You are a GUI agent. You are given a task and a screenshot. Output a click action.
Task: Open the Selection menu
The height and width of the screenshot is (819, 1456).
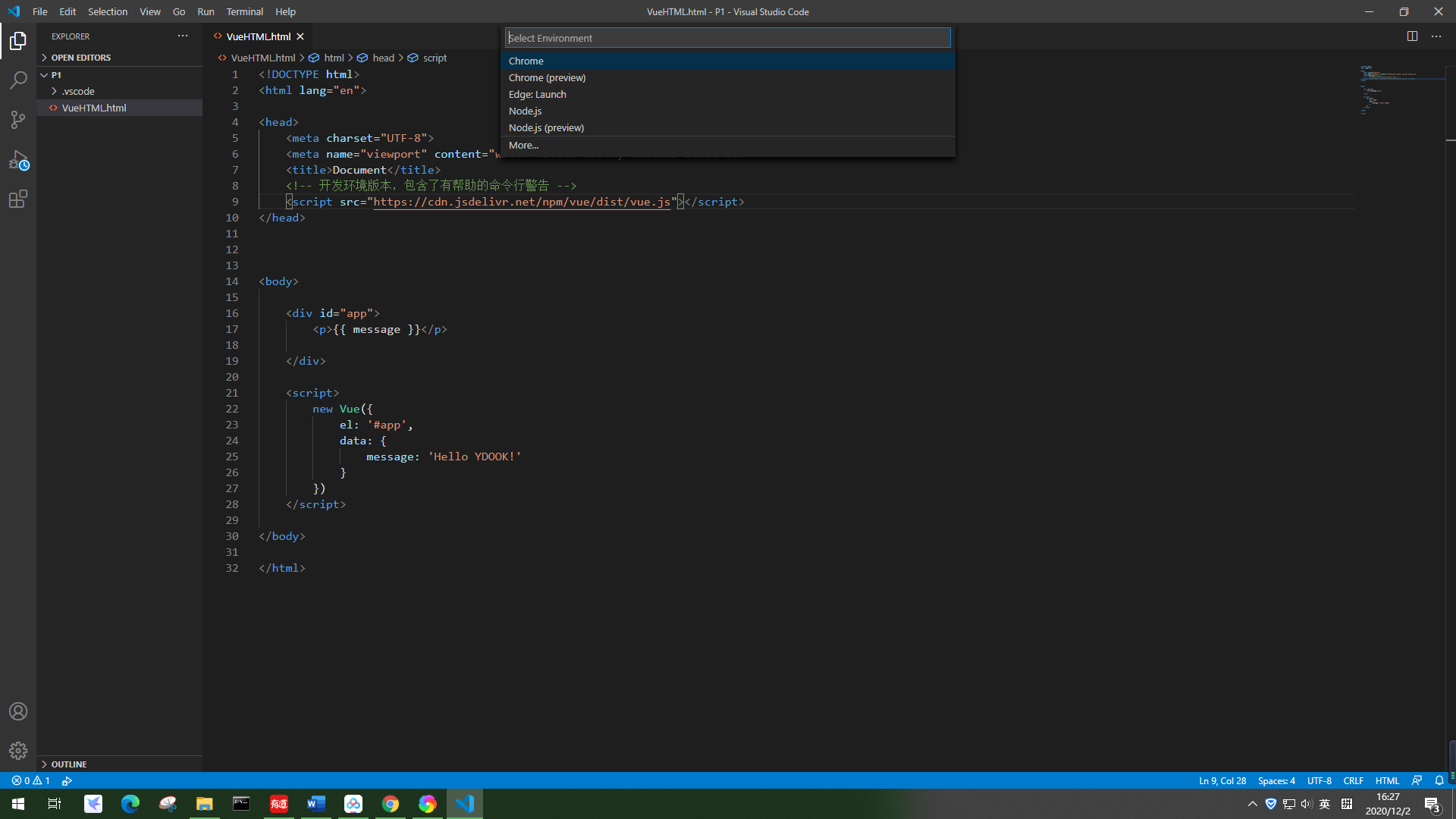[108, 11]
